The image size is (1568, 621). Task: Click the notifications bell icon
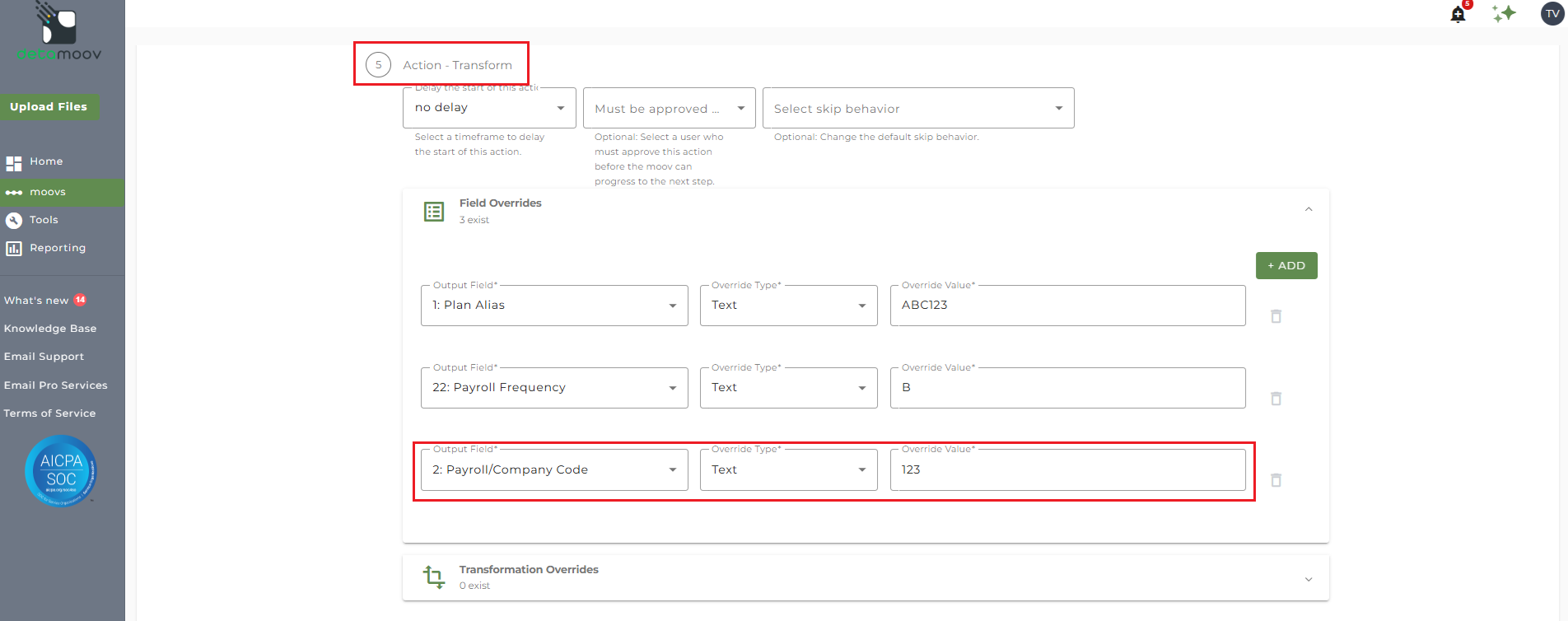pyautogui.click(x=1458, y=15)
